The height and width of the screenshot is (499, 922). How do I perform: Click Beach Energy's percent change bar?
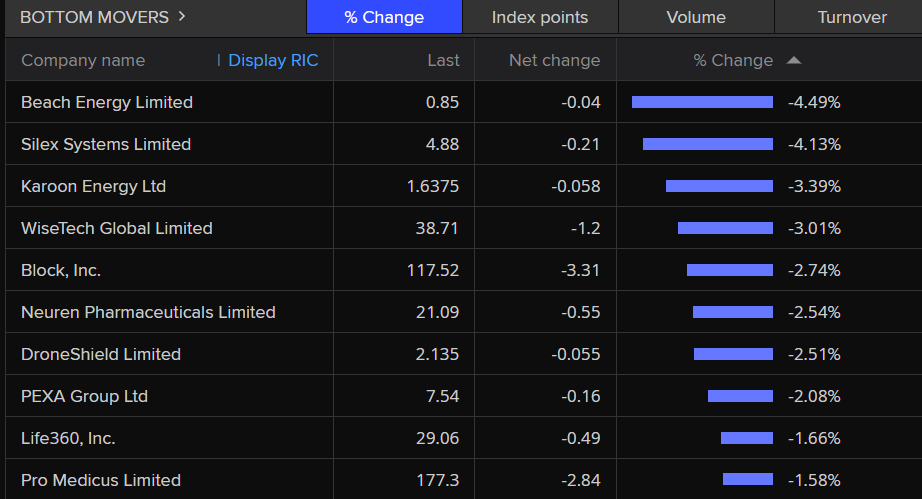(702, 102)
